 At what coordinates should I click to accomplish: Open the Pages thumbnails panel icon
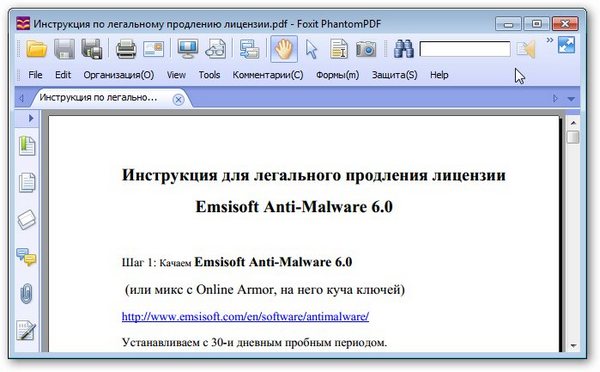(x=27, y=182)
